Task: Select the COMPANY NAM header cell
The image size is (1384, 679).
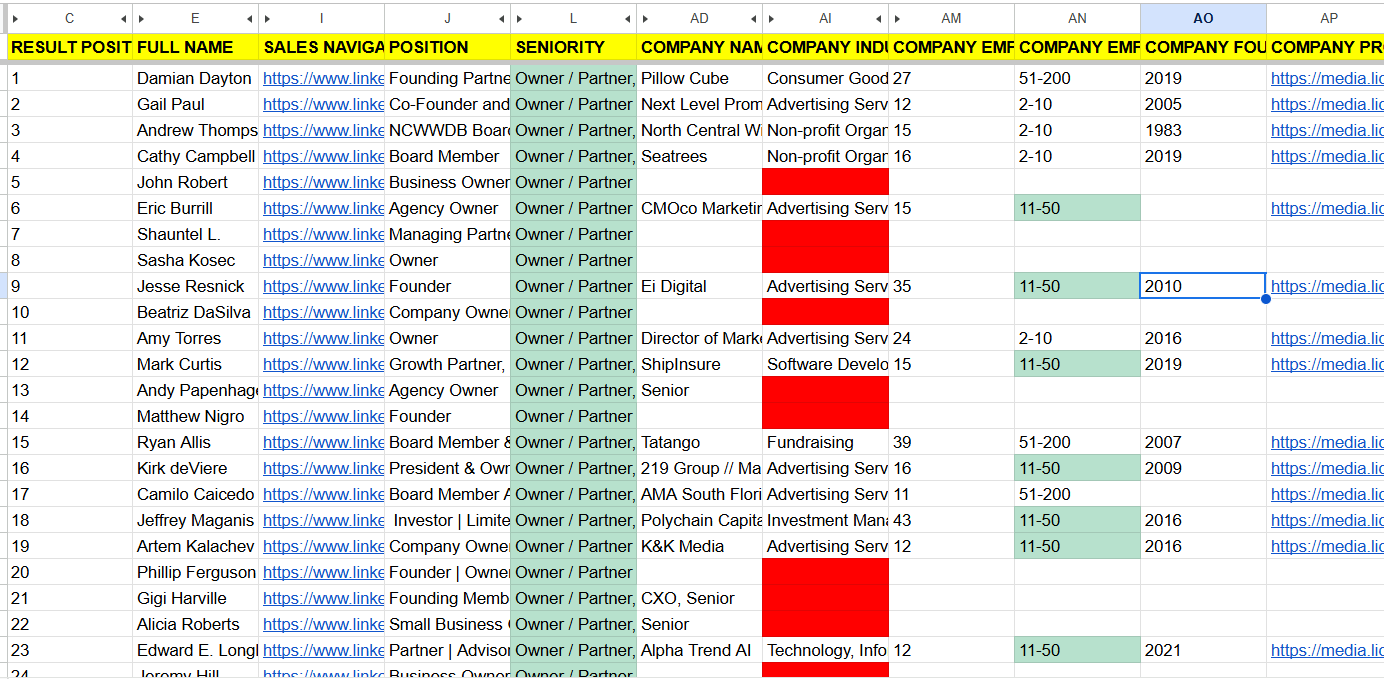Action: click(699, 47)
